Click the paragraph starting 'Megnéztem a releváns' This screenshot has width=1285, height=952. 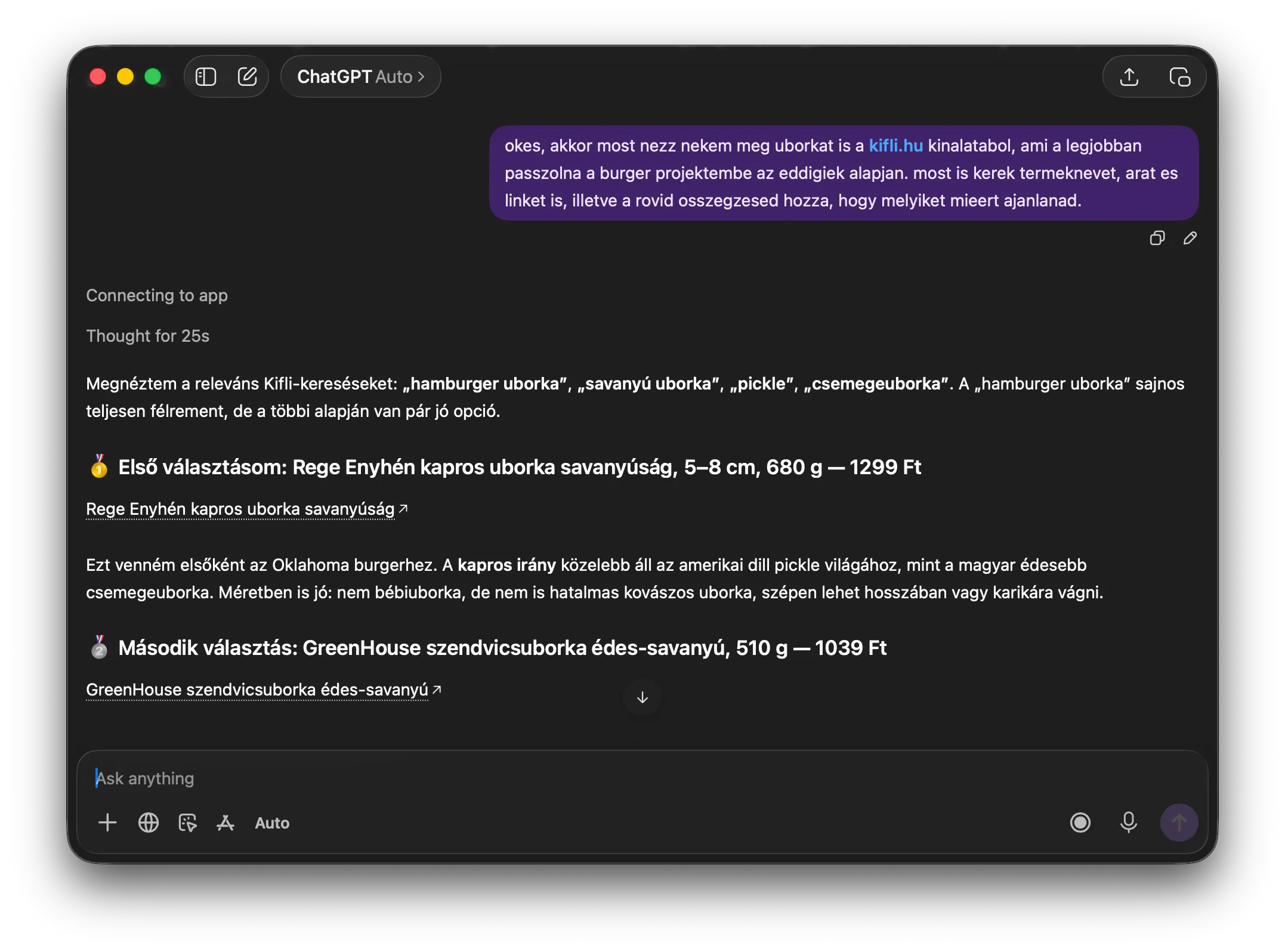tap(635, 397)
